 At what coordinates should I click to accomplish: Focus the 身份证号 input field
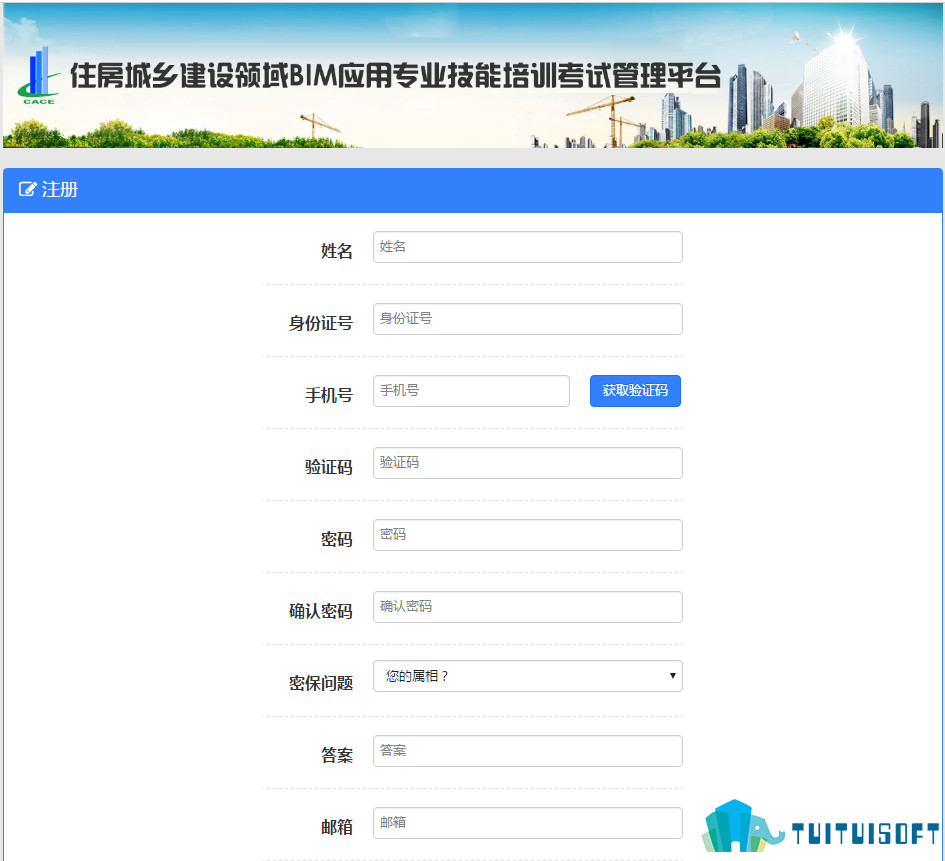527,319
